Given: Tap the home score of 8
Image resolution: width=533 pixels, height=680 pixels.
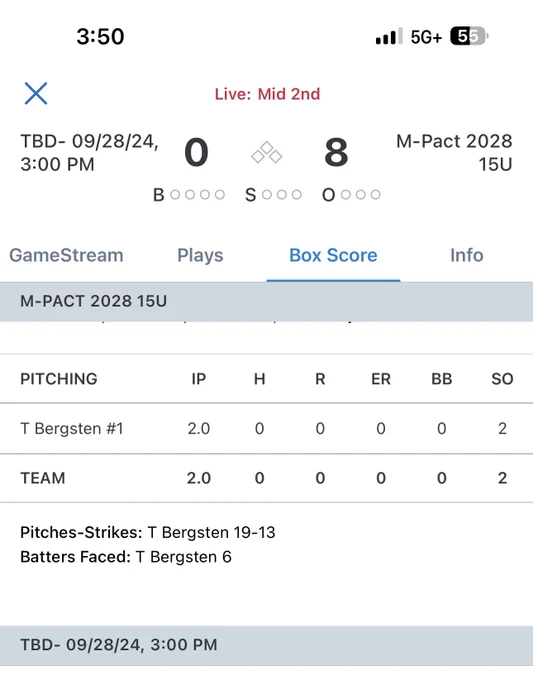Looking at the screenshot, I should 336,153.
